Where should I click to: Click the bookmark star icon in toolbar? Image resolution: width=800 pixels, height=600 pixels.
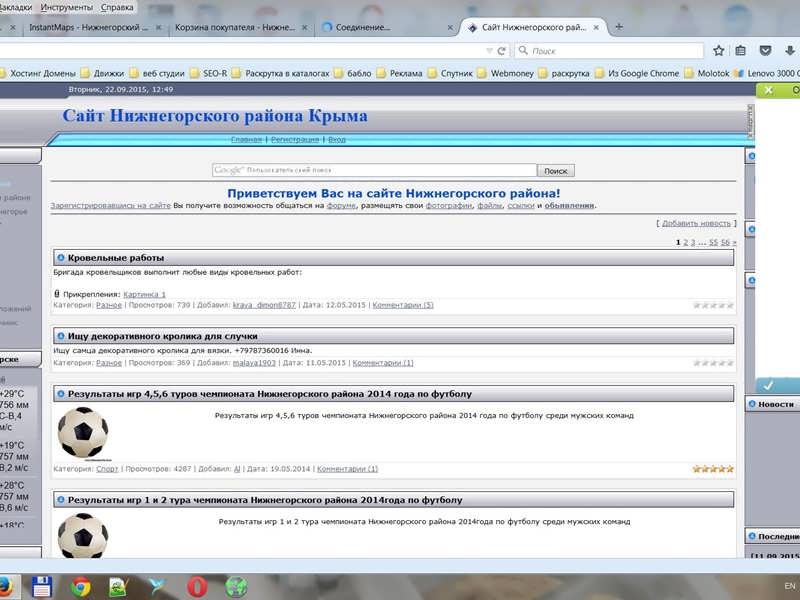pyautogui.click(x=718, y=50)
